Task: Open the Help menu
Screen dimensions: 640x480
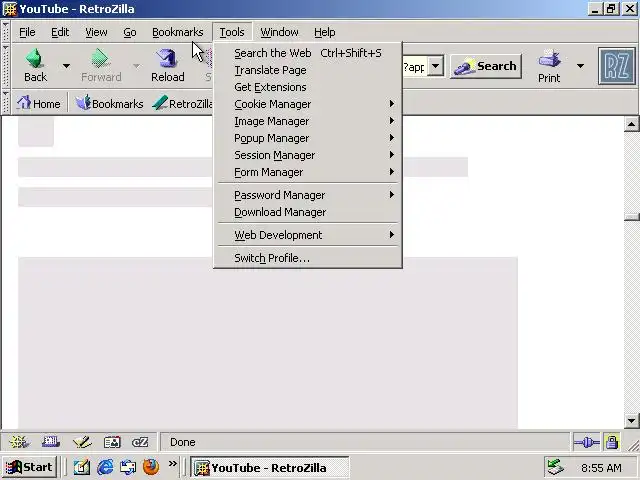Action: 325,32
